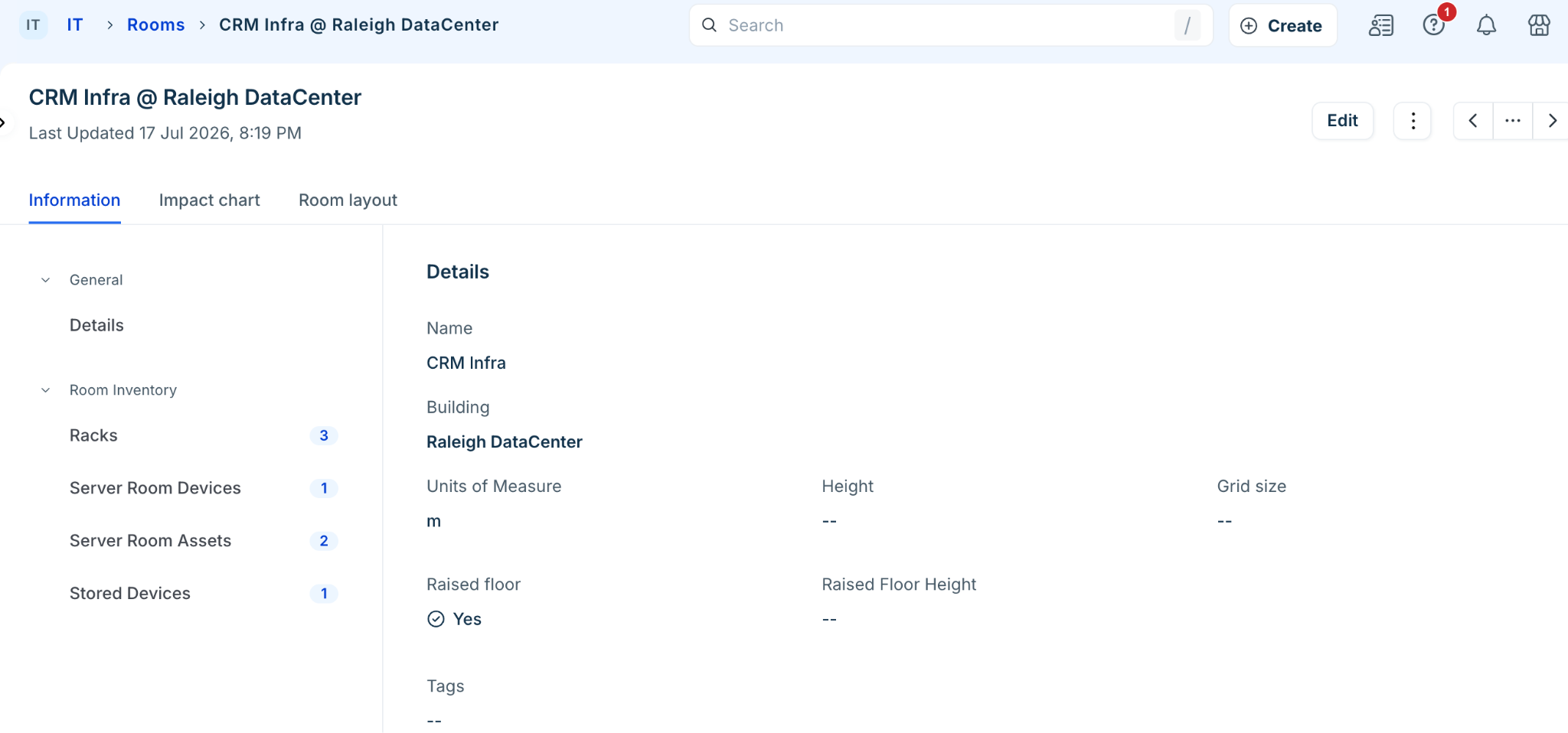
Task: Open the IT workspace badge icon
Action: tap(33, 25)
